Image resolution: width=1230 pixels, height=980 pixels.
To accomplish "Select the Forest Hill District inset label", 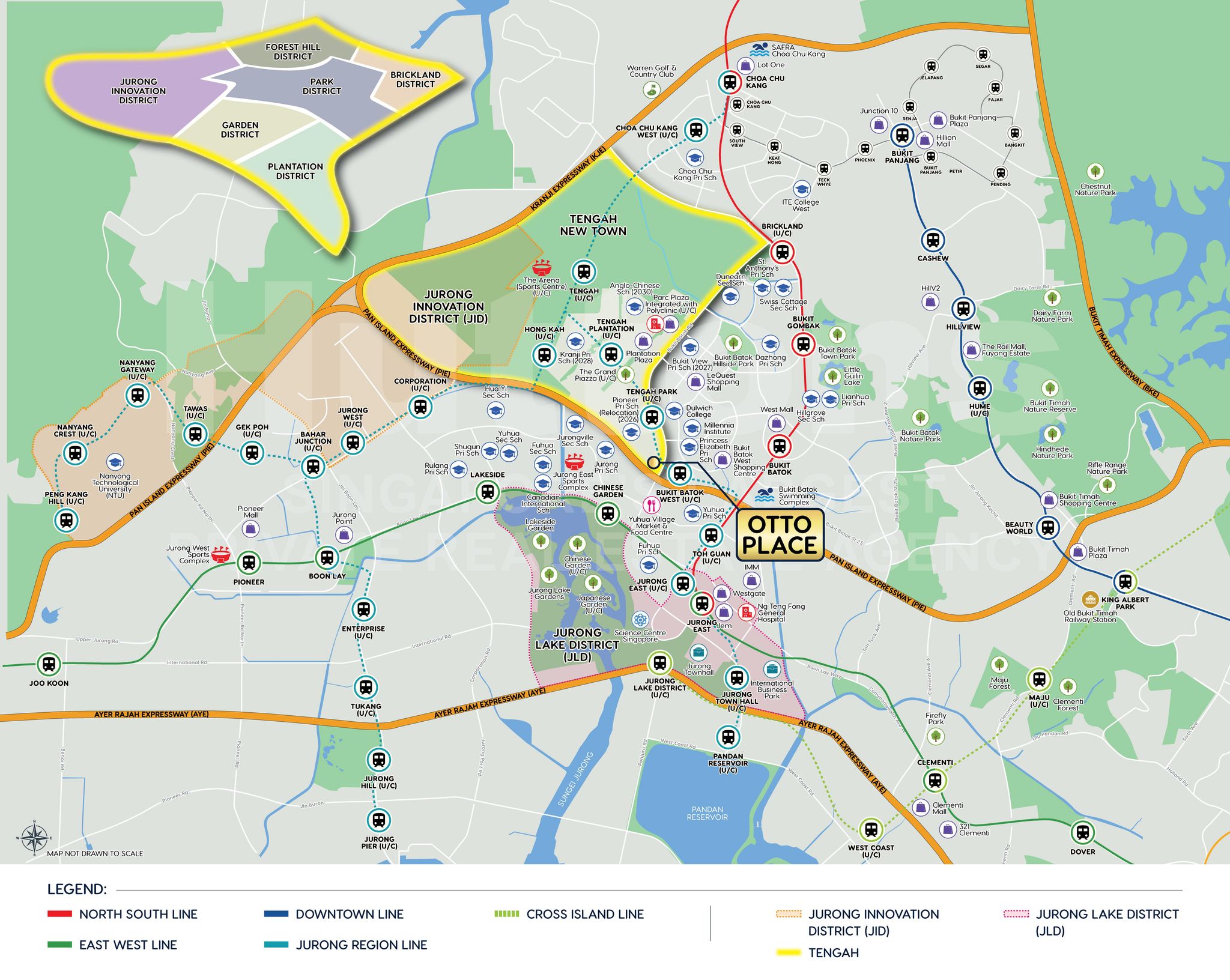I will click(293, 52).
